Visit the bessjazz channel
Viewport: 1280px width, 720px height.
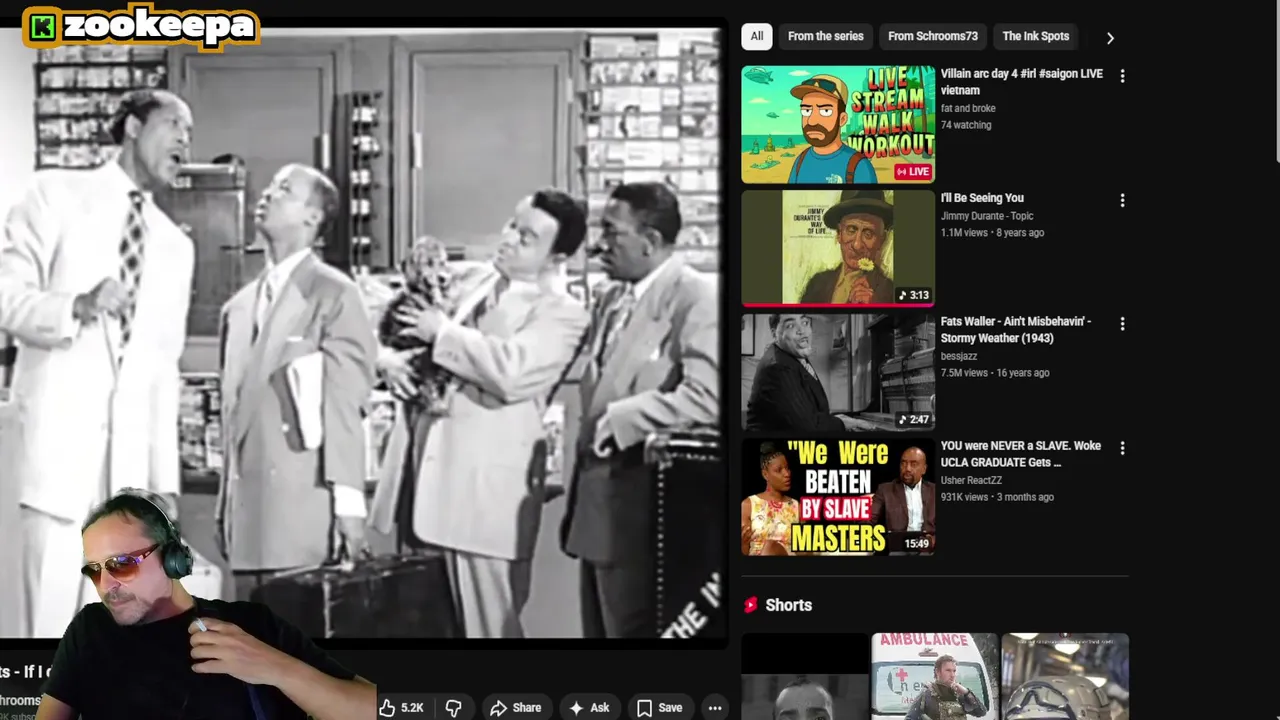(x=959, y=356)
